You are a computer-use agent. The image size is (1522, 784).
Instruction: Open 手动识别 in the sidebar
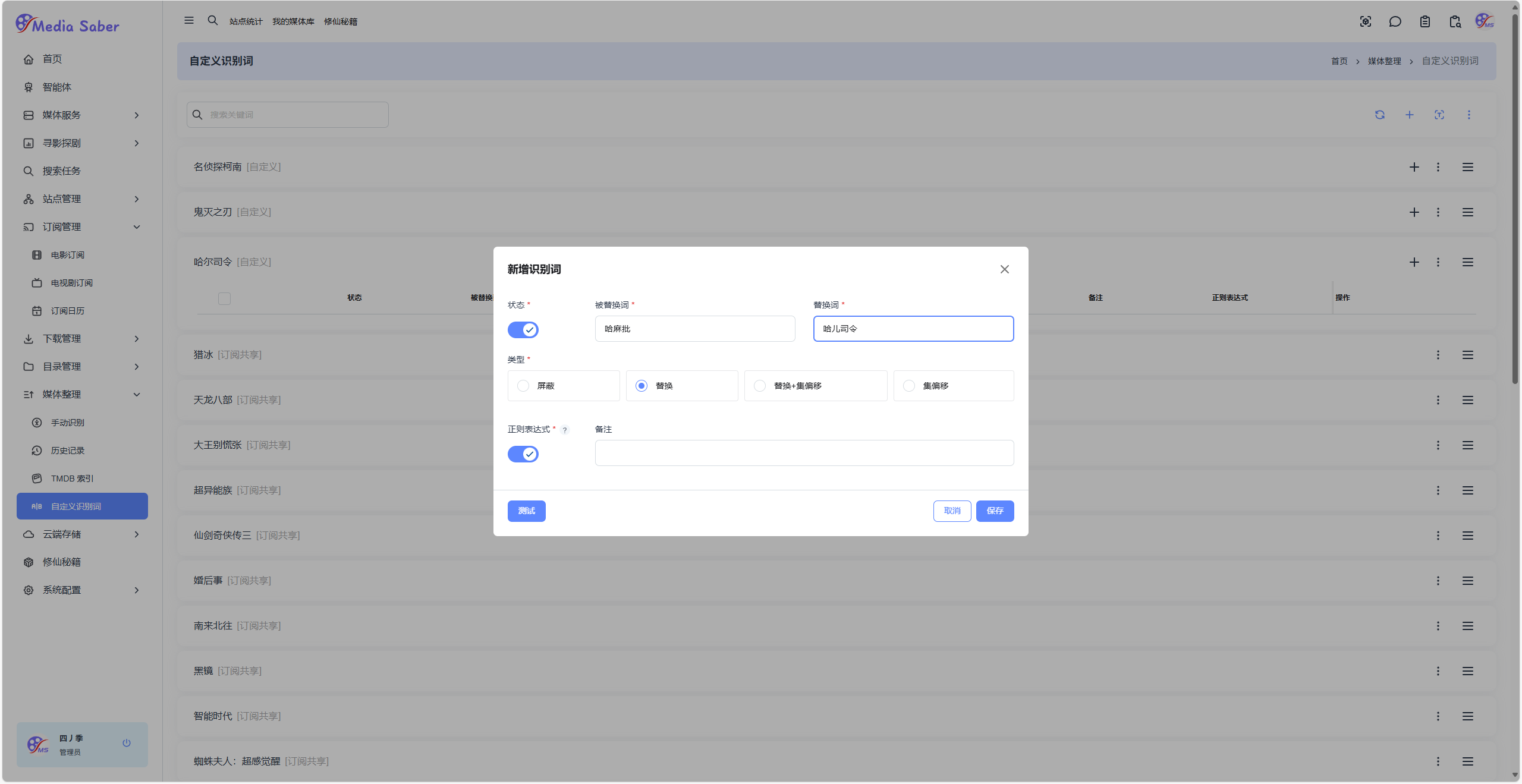[x=68, y=423]
